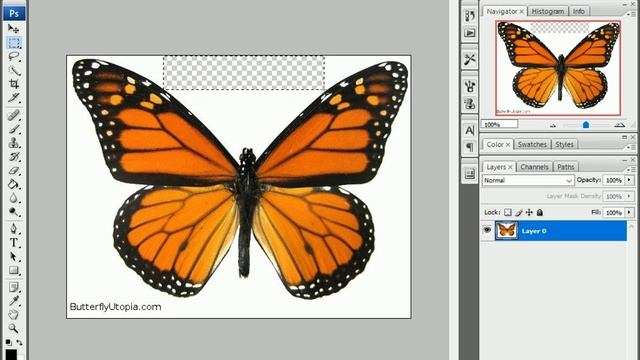This screenshot has width=640, height=360.
Task: Switch to the Styles tab
Action: [x=564, y=144]
